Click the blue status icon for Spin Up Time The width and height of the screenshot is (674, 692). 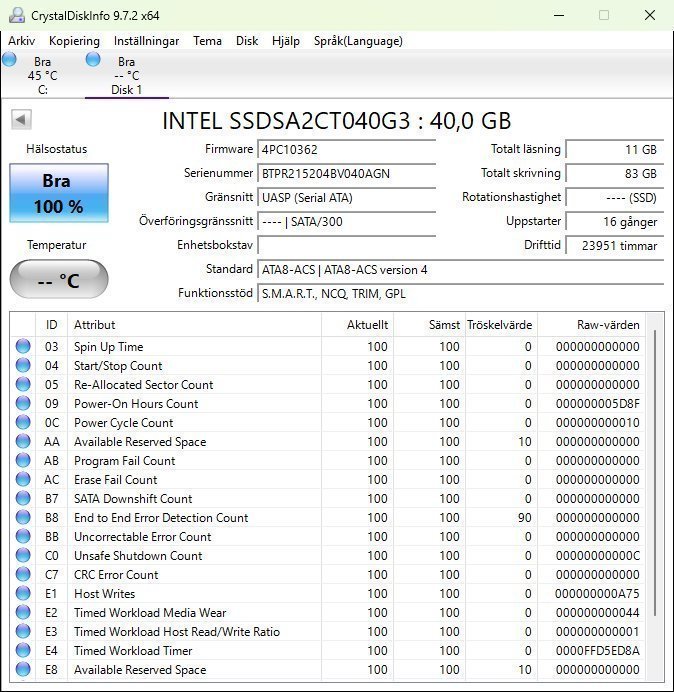point(23,347)
